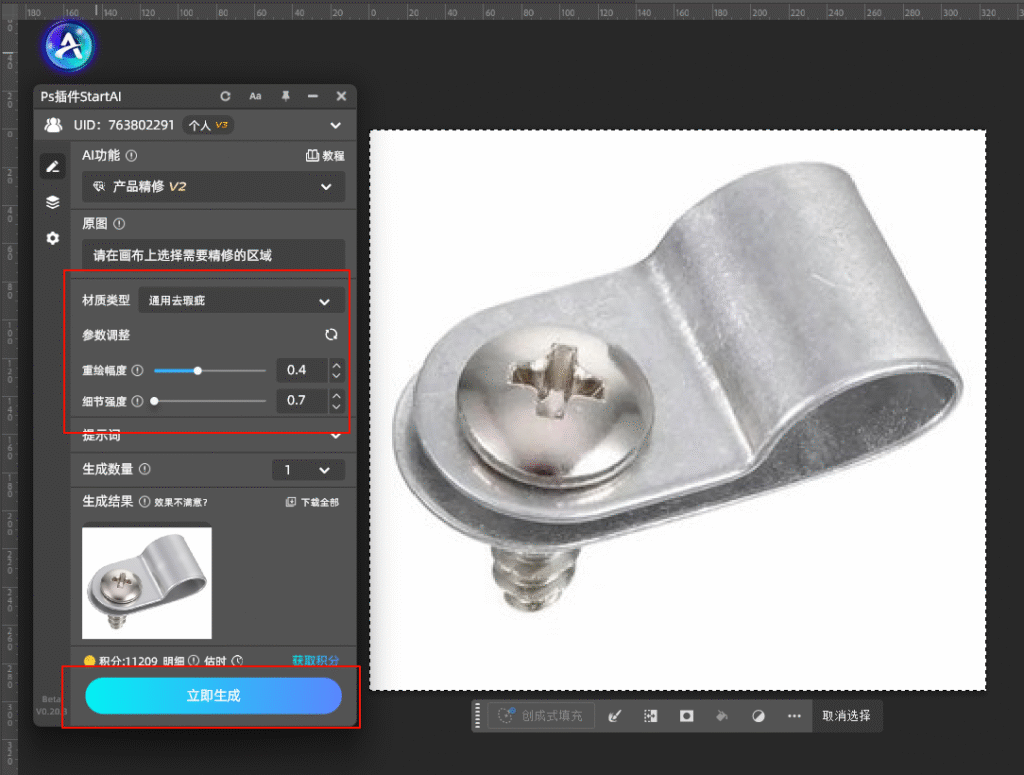Screen dimensions: 1024x775
Task: Open the settings gear in the sidebar
Action: coord(53,238)
